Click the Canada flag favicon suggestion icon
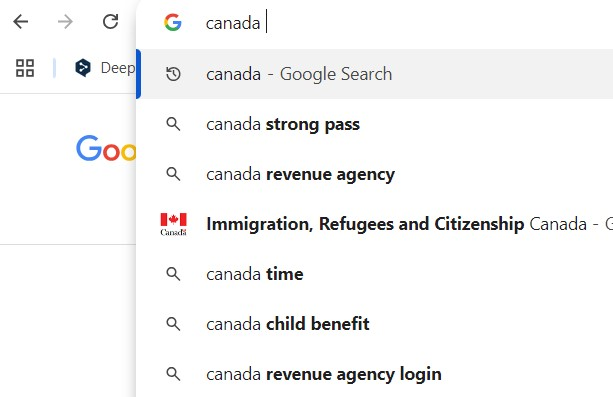This screenshot has width=613, height=397. 174,224
